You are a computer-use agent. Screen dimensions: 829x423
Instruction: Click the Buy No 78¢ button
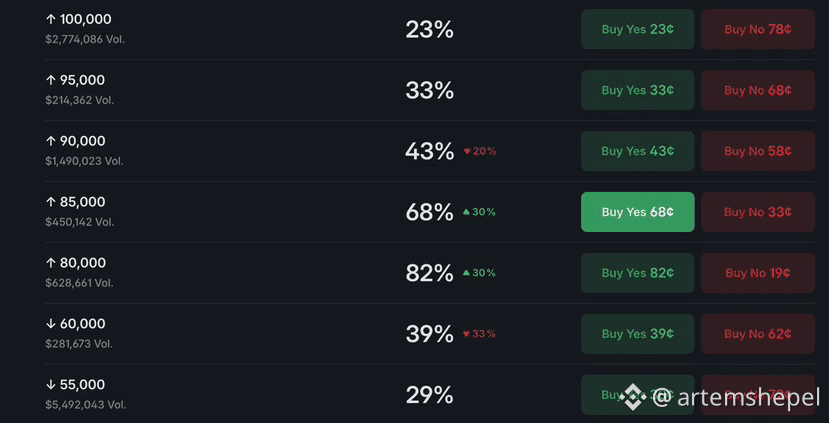coord(758,29)
